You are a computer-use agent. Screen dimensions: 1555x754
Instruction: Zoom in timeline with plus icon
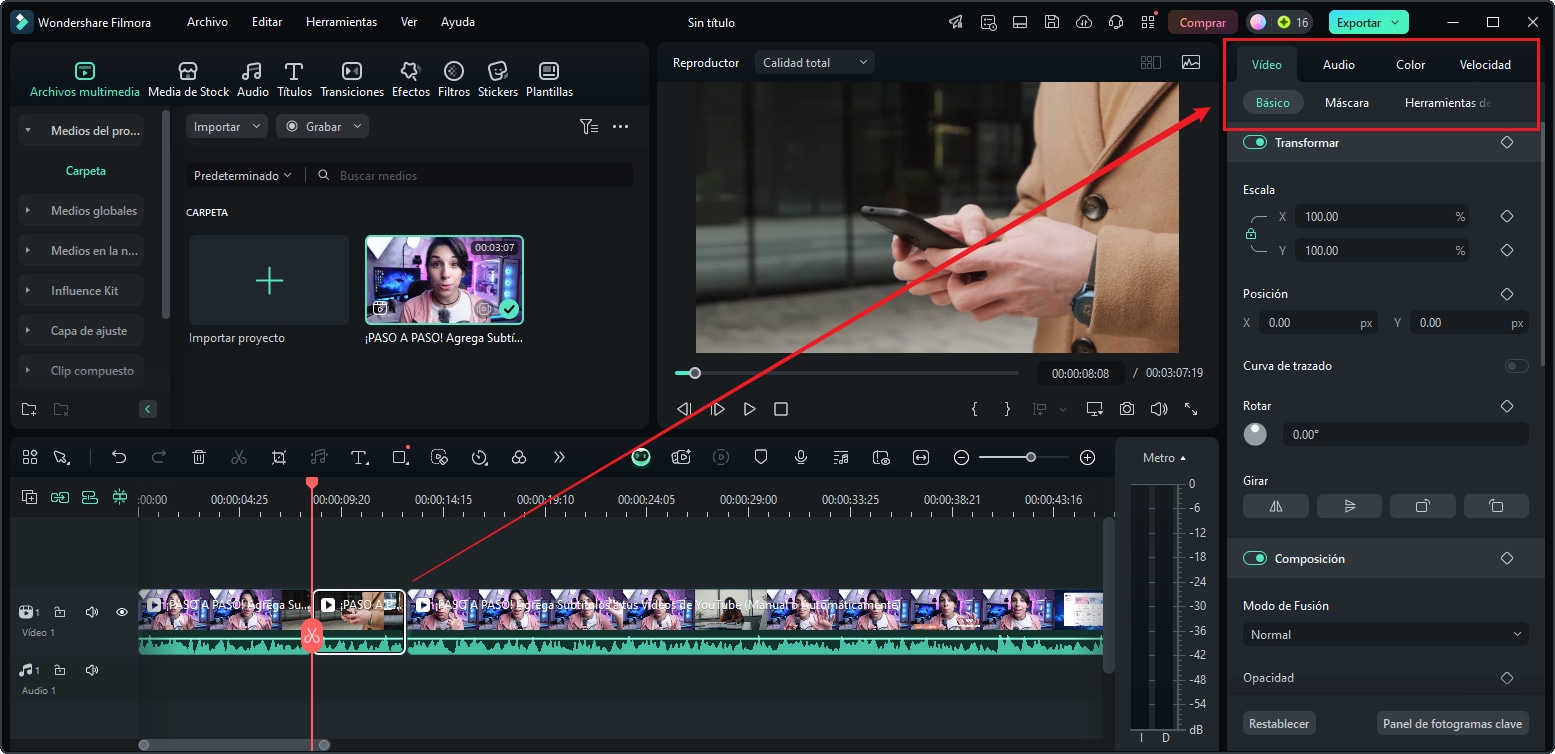pos(1088,457)
